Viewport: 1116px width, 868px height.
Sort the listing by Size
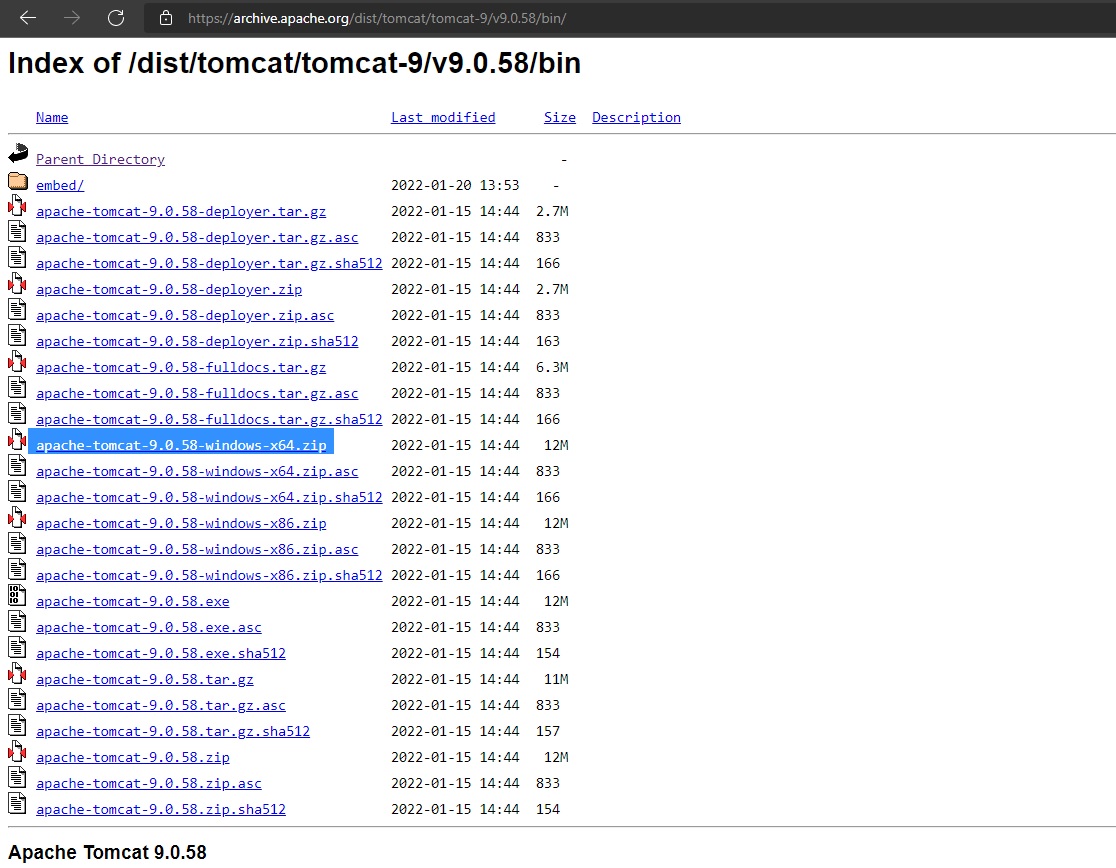point(559,117)
